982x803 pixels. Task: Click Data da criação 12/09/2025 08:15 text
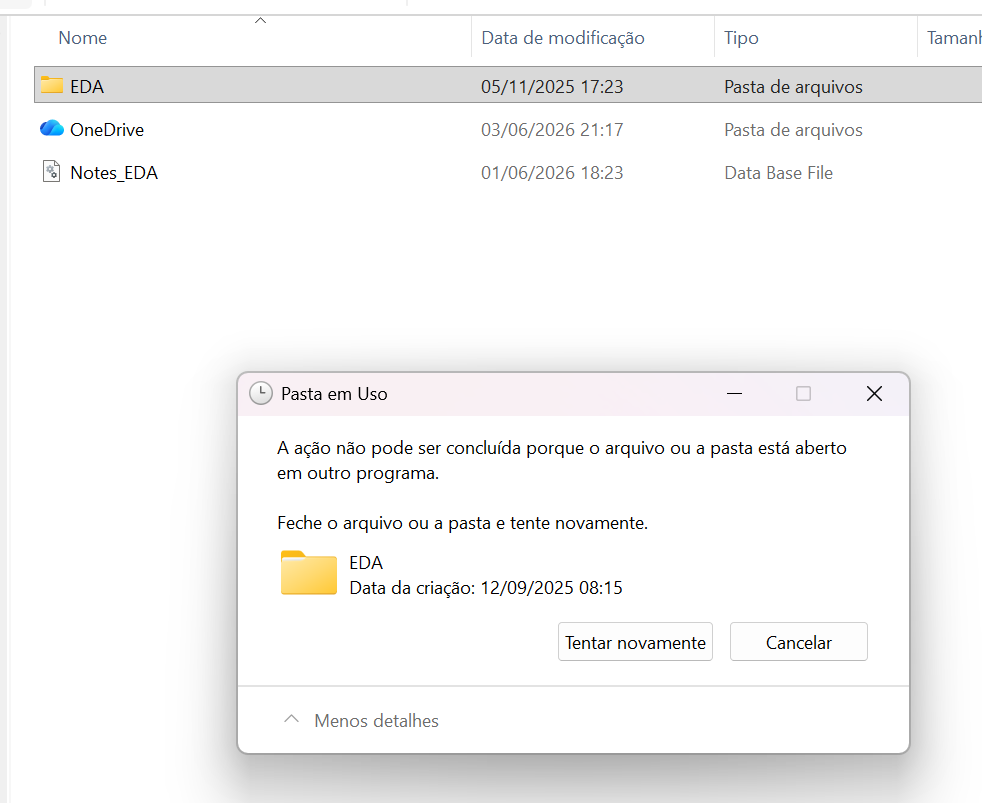pos(485,588)
